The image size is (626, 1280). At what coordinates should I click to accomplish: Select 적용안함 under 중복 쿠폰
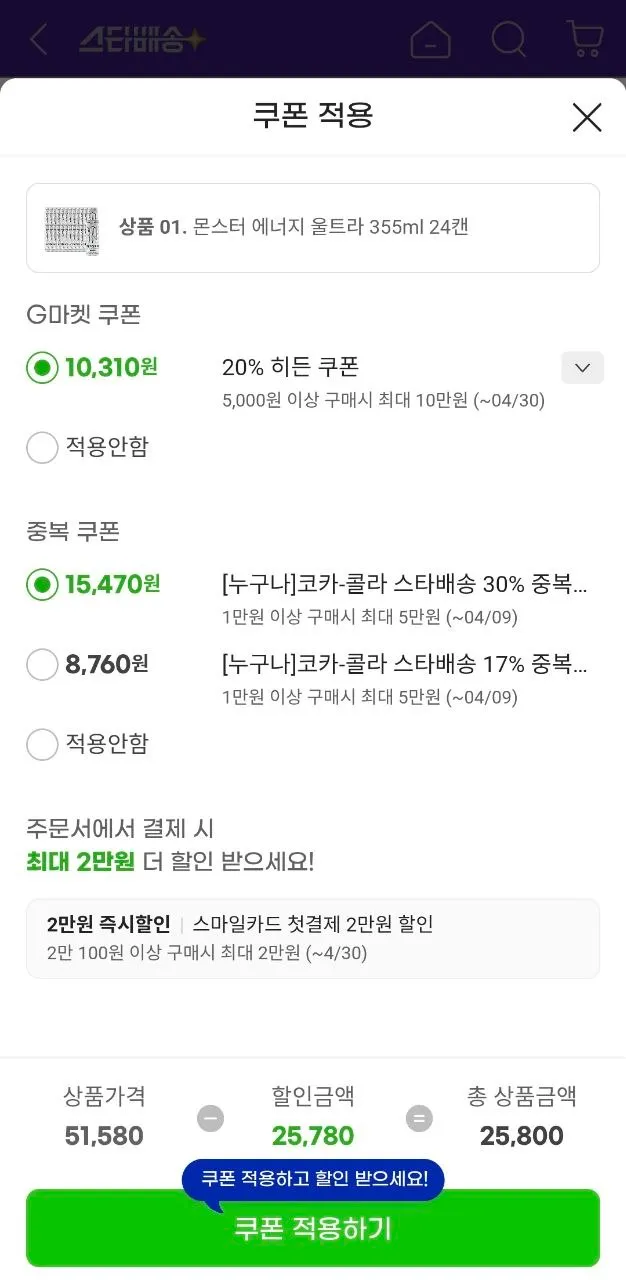(x=42, y=744)
